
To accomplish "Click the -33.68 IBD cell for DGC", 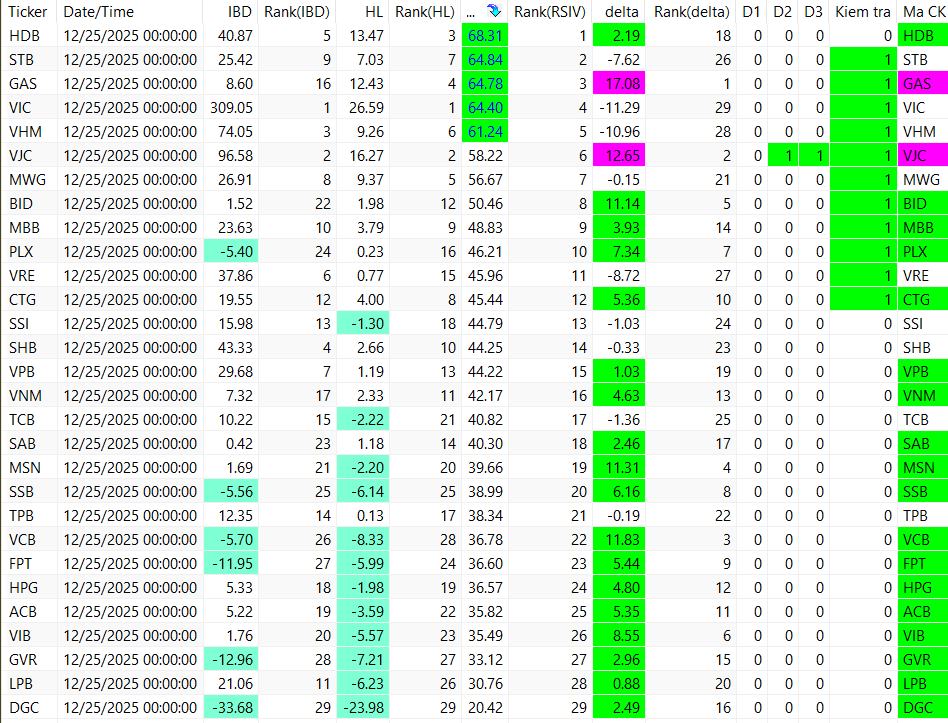I will pyautogui.click(x=231, y=707).
